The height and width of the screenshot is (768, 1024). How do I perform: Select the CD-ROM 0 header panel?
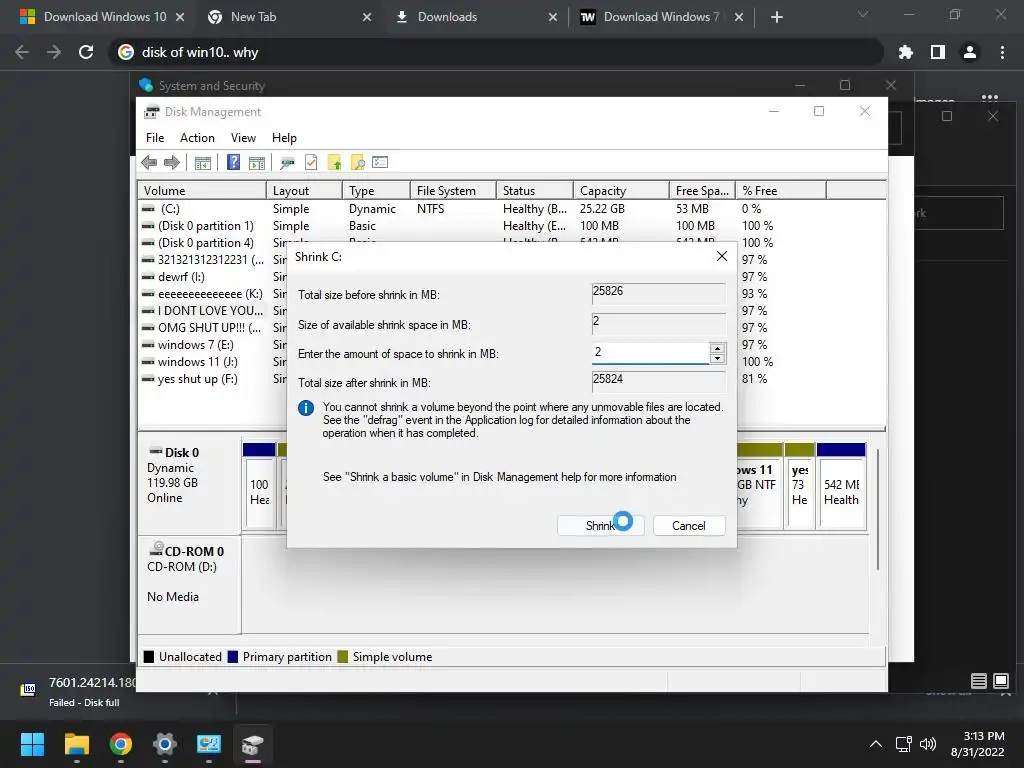point(189,584)
